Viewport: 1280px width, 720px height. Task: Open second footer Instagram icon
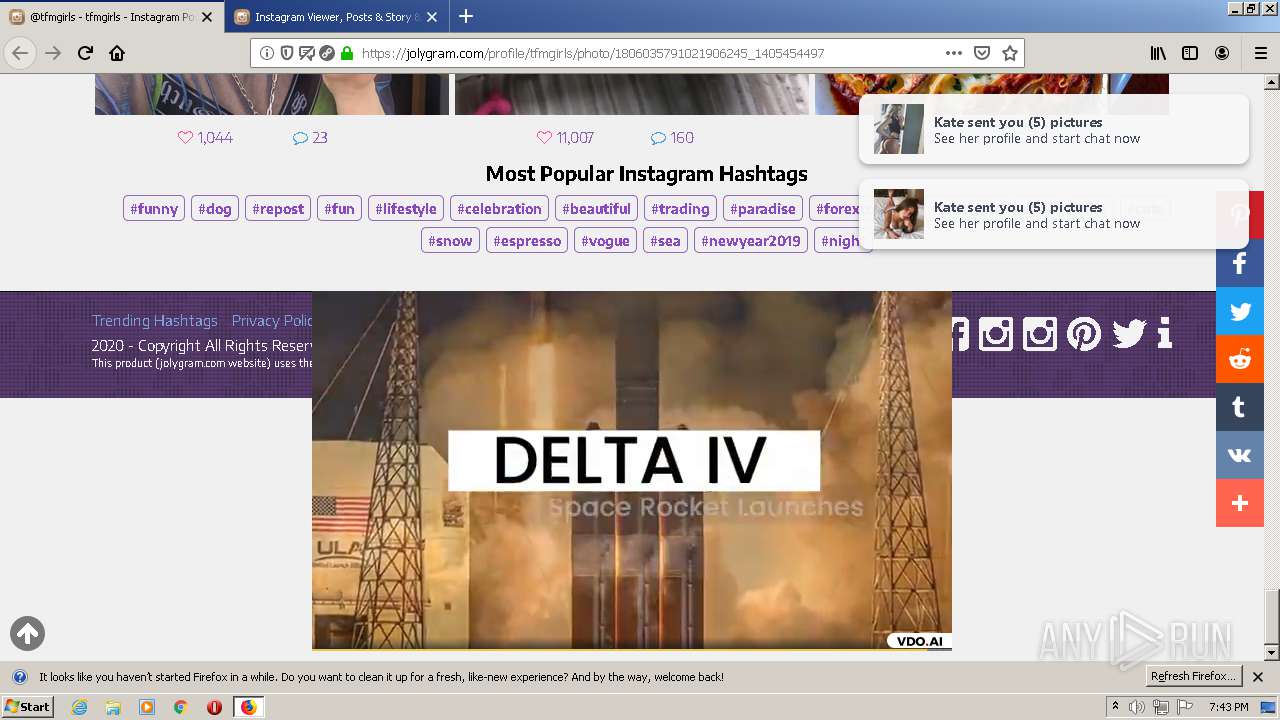coord(1040,333)
